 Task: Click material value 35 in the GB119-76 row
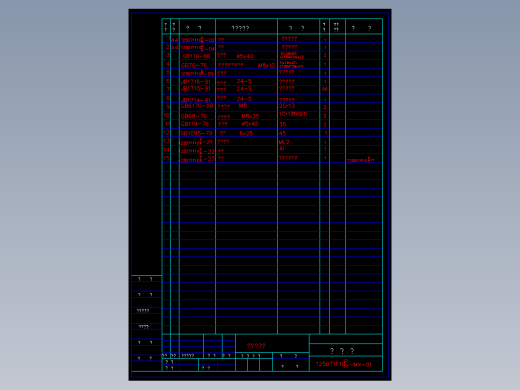(x=283, y=124)
